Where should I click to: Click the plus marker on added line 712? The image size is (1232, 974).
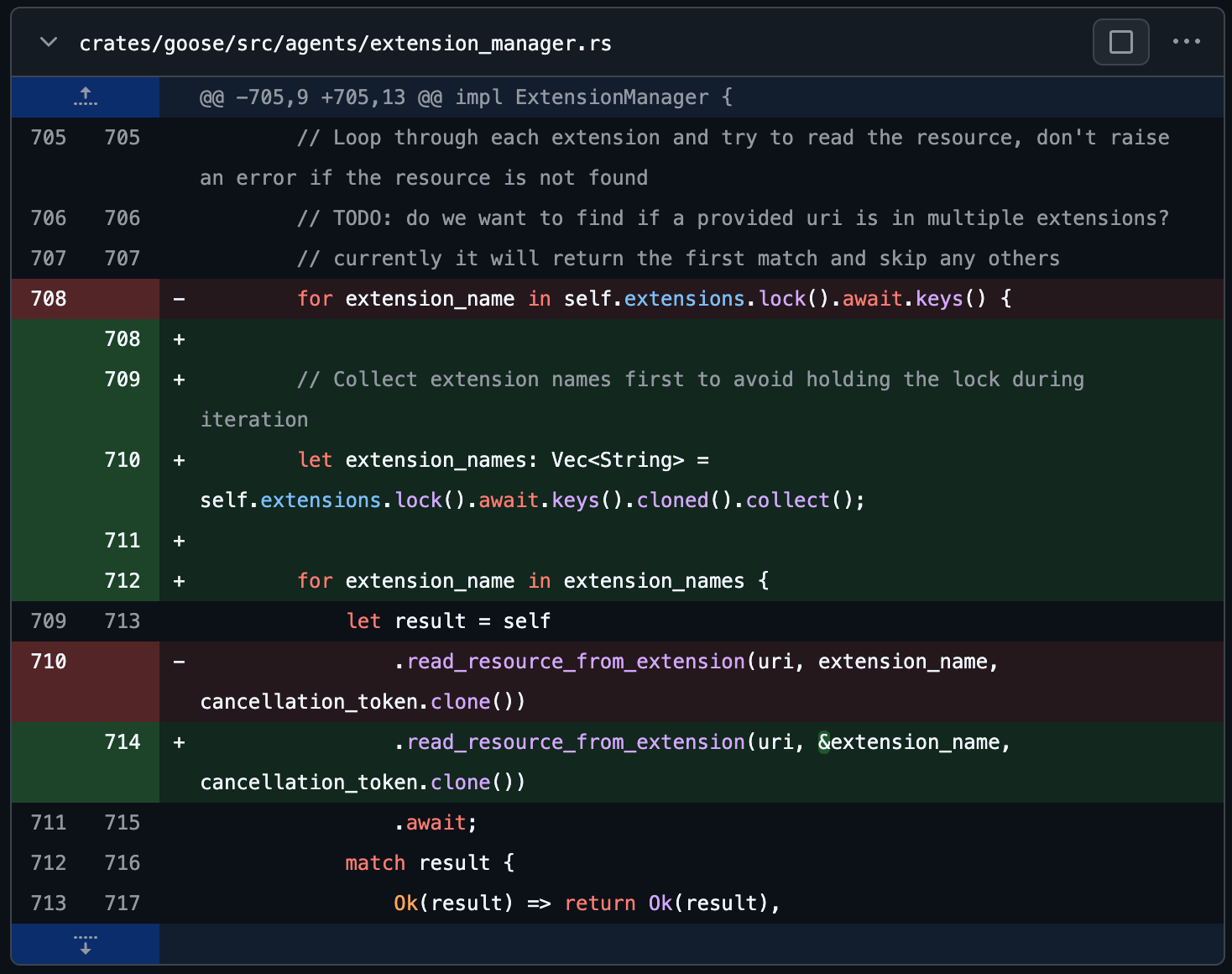pos(179,581)
